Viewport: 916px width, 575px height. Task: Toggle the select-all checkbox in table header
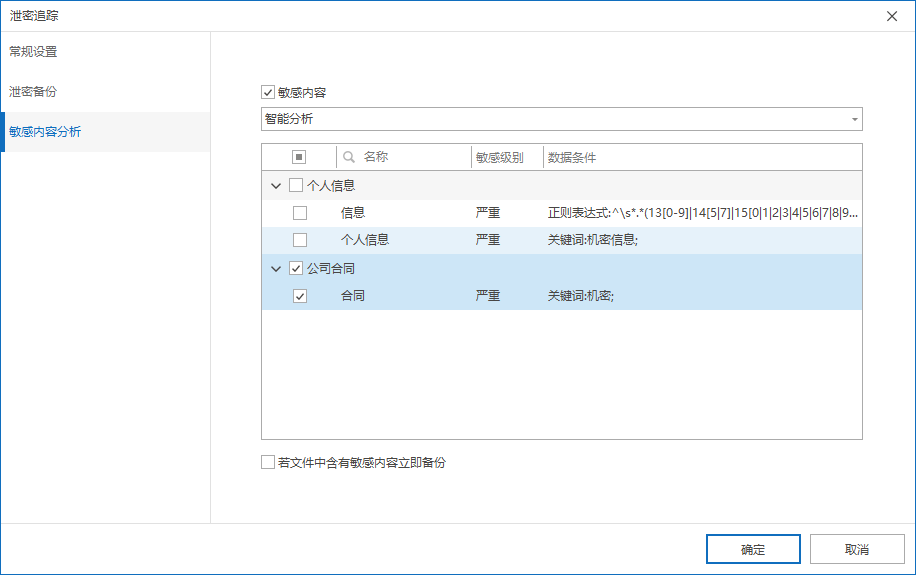299,157
